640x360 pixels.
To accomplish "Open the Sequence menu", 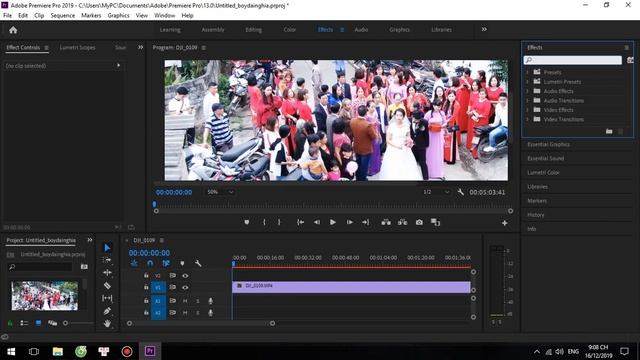I will (x=62, y=16).
